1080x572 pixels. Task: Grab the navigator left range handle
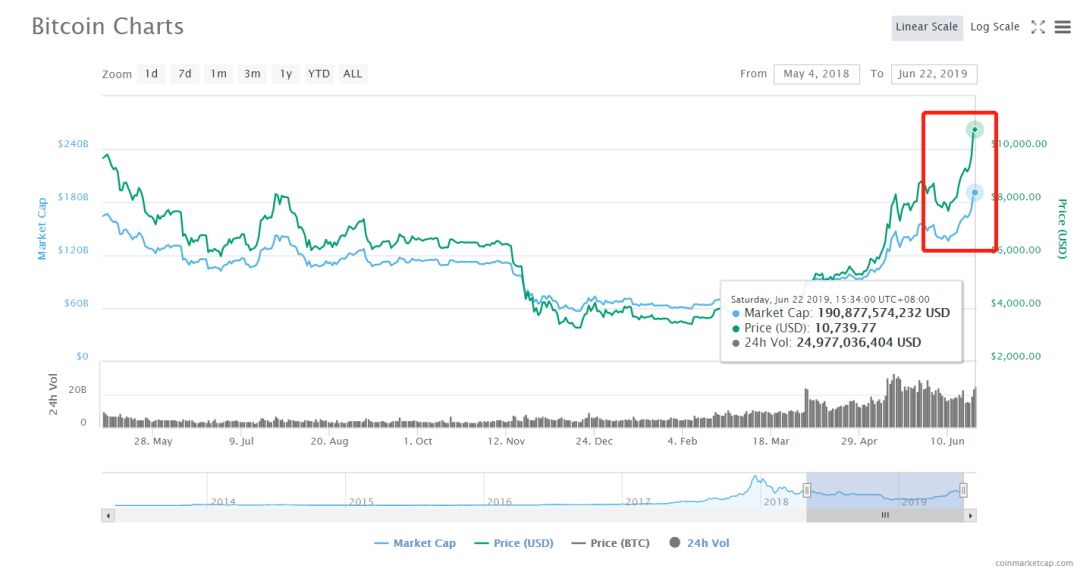click(x=807, y=490)
